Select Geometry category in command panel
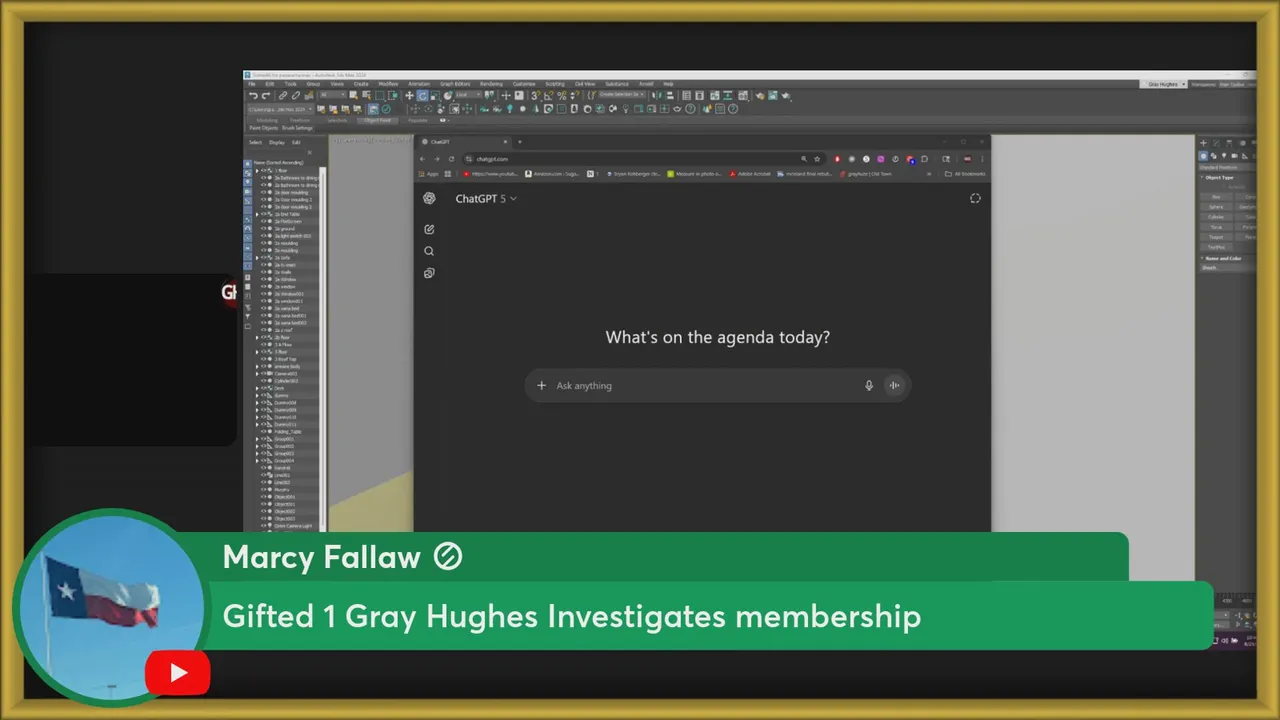The image size is (1280, 720). point(1203,156)
